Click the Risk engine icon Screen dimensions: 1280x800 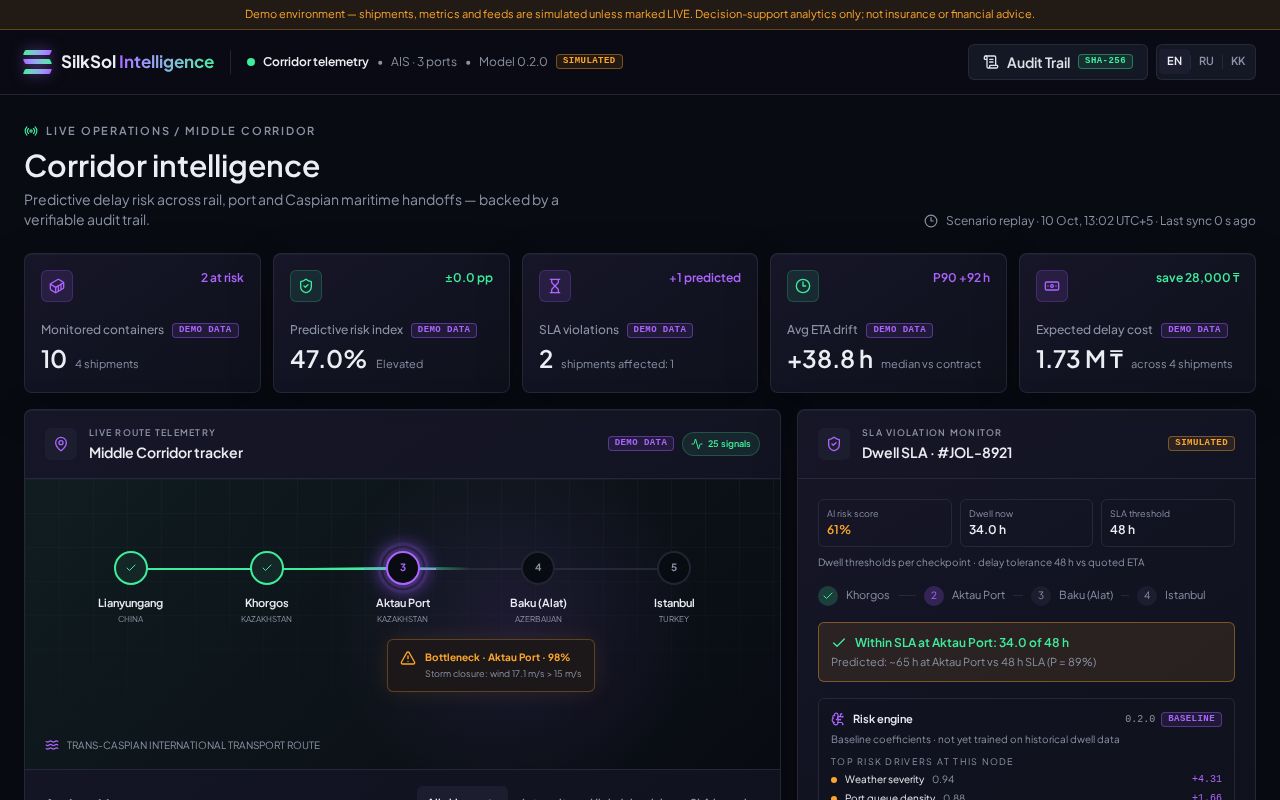point(838,719)
